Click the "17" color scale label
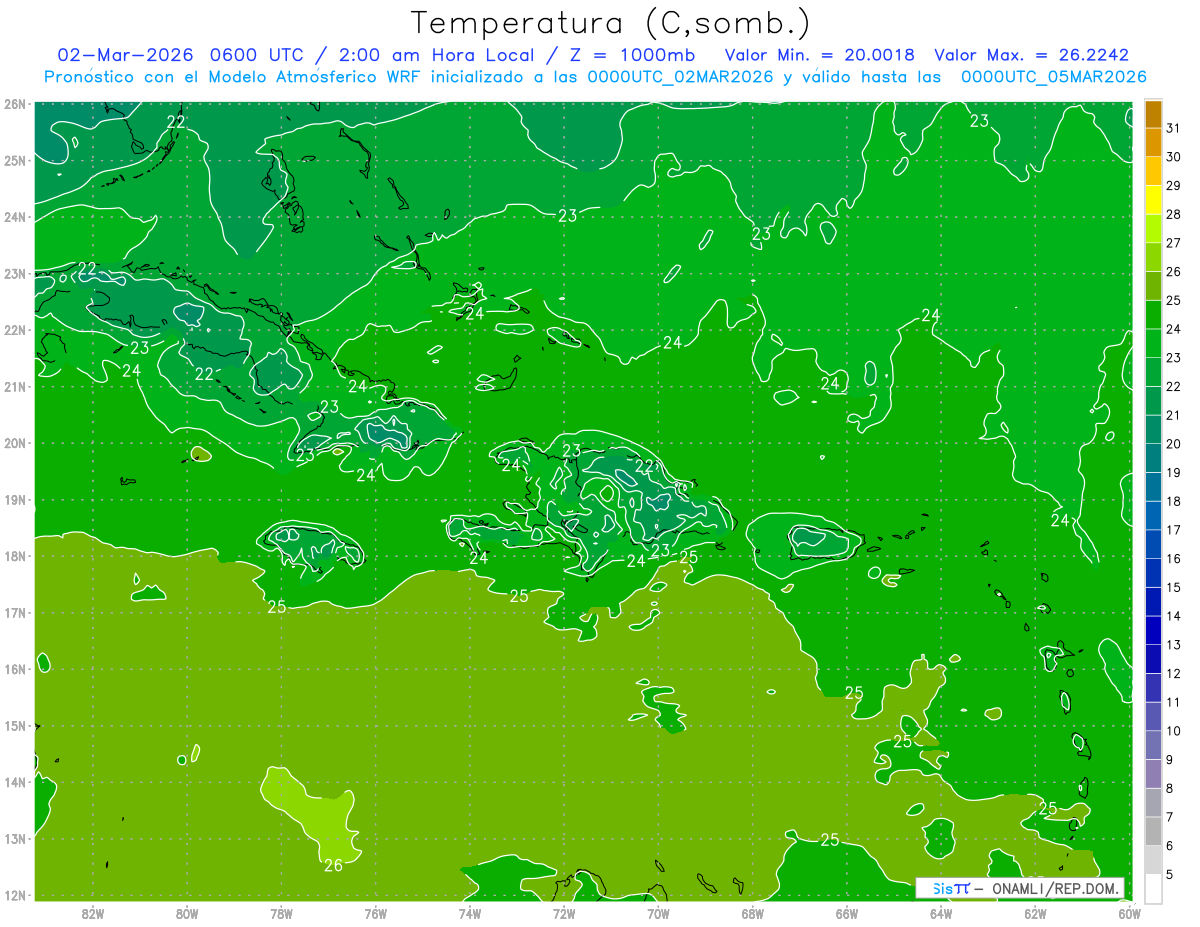The image size is (1200, 927). (1173, 530)
